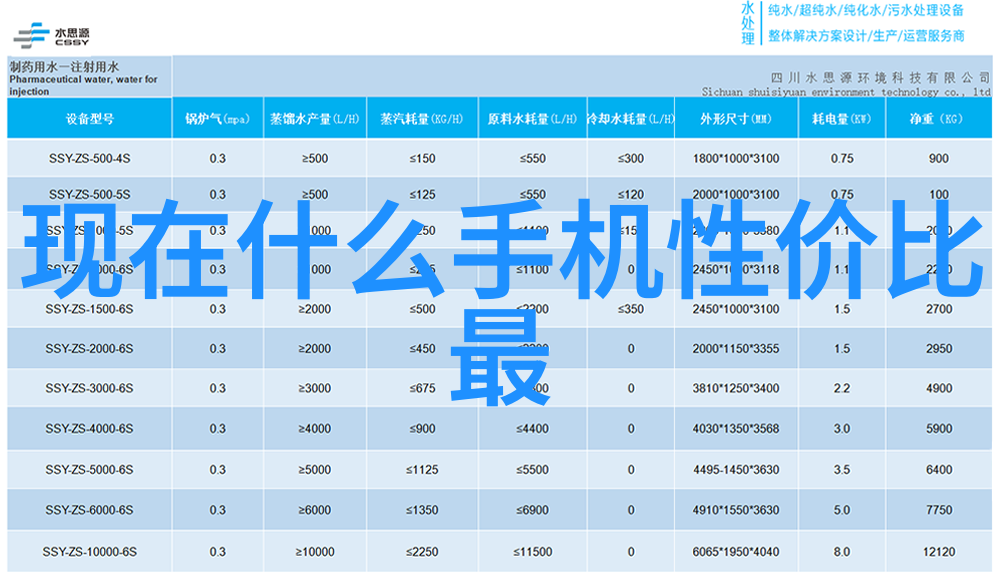Click the 整体解决方案设计|生产|运营服务商 text
The width and height of the screenshot is (1000, 581).
[x=865, y=36]
